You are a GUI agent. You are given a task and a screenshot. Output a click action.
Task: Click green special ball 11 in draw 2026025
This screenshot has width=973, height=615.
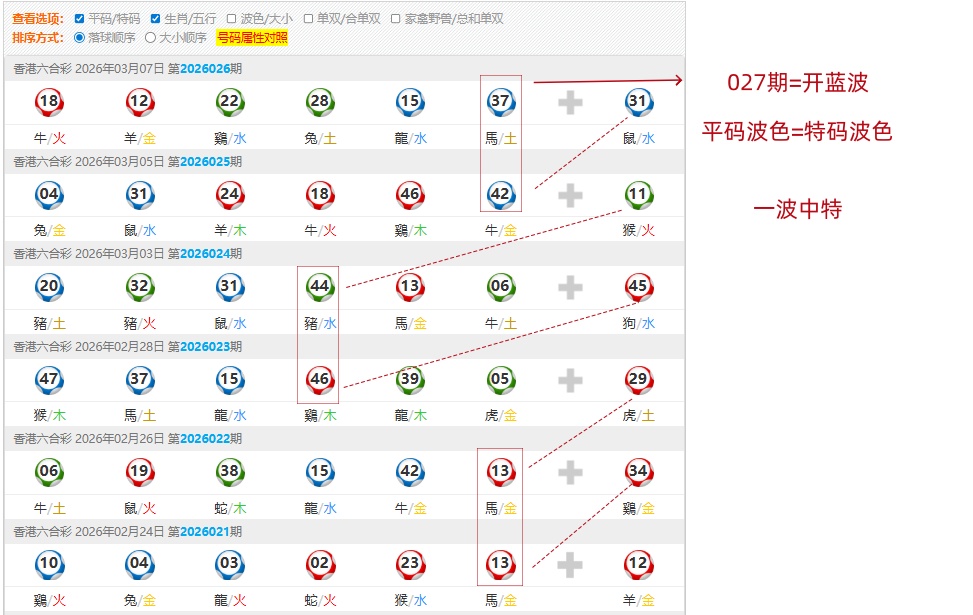coord(638,194)
